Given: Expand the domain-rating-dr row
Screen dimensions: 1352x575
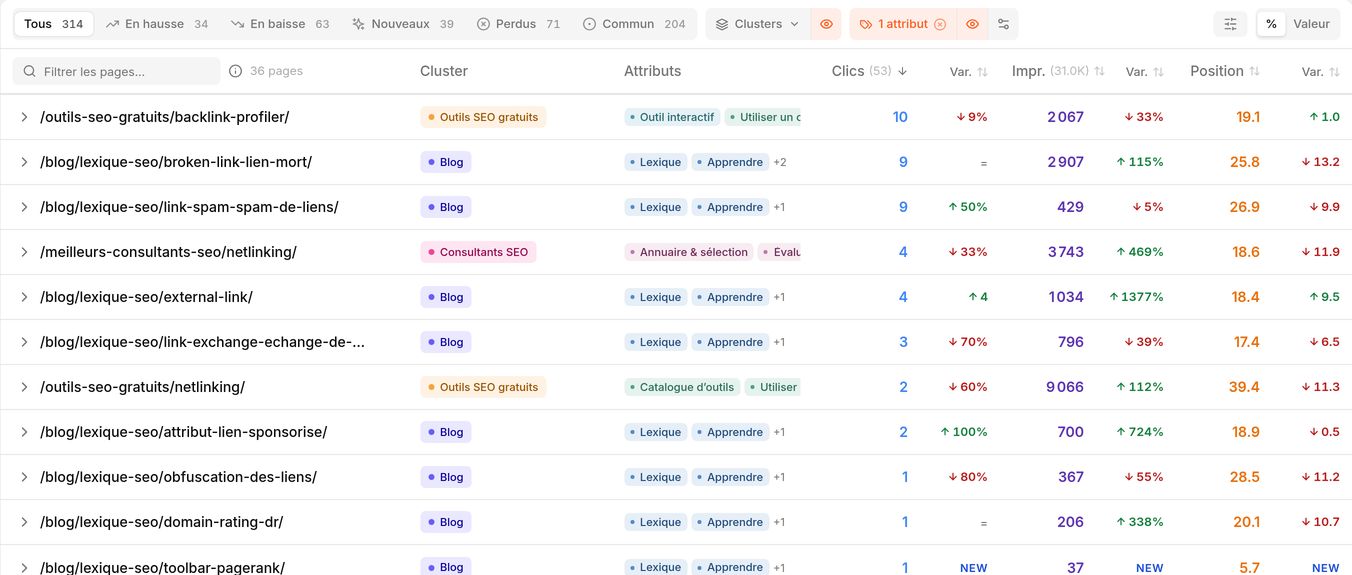Looking at the screenshot, I should [24, 522].
